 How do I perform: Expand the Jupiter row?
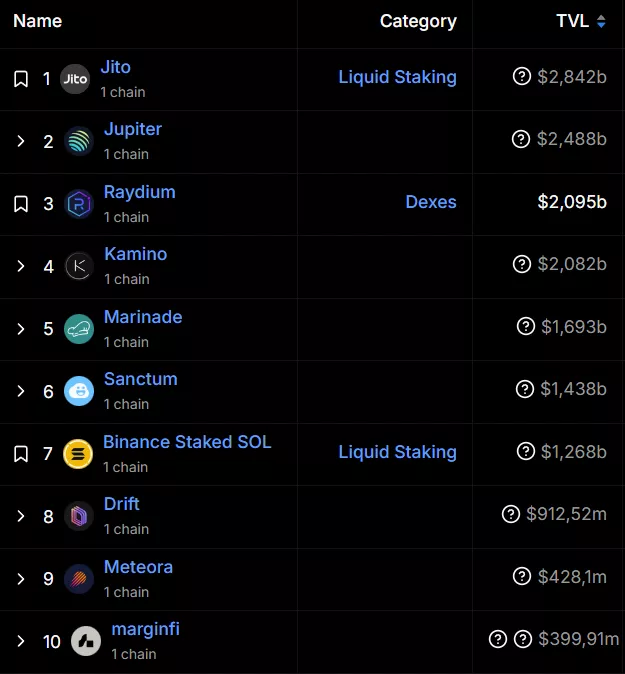(x=21, y=142)
